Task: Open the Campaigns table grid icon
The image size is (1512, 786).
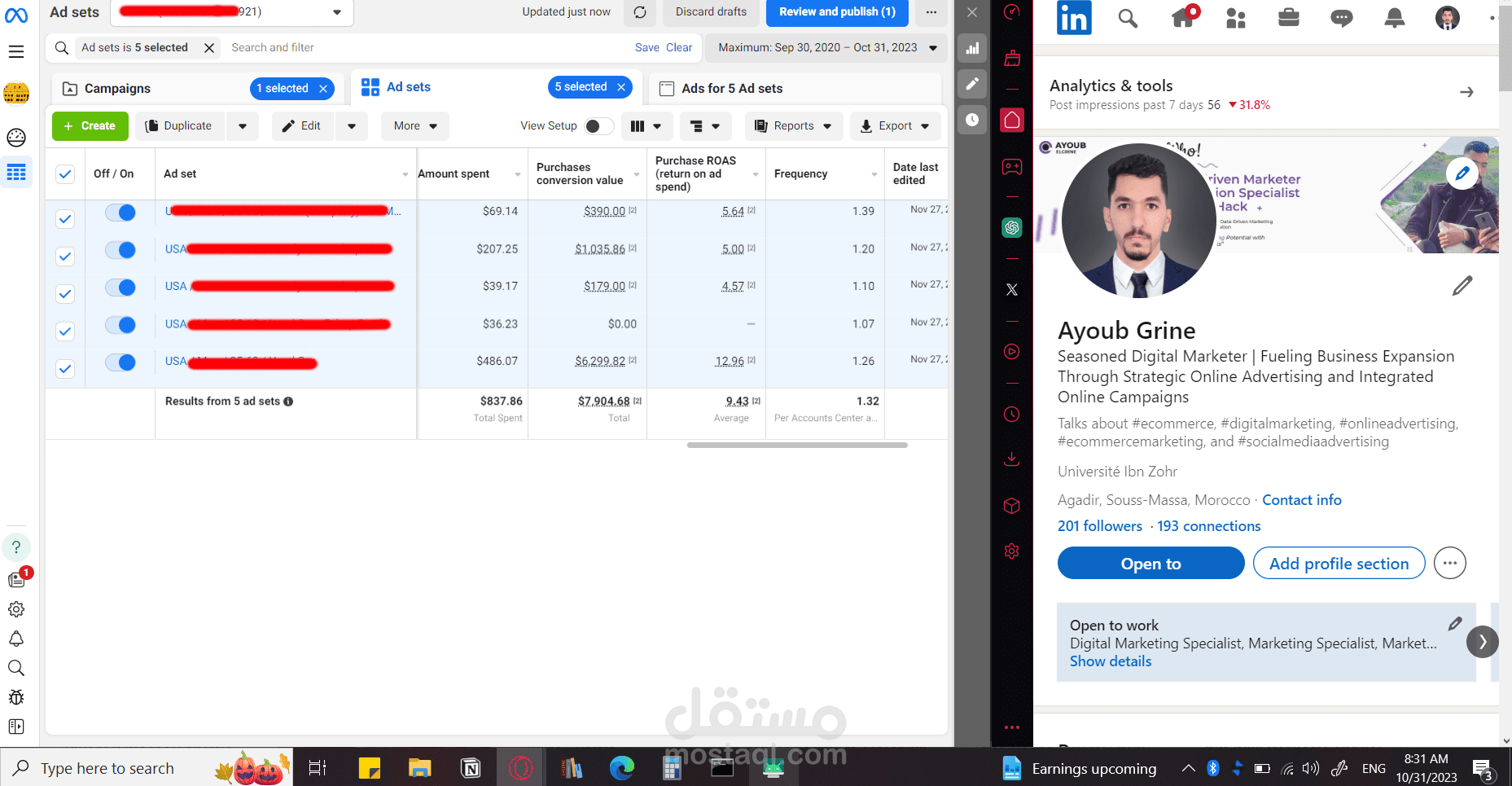Action: click(16, 172)
